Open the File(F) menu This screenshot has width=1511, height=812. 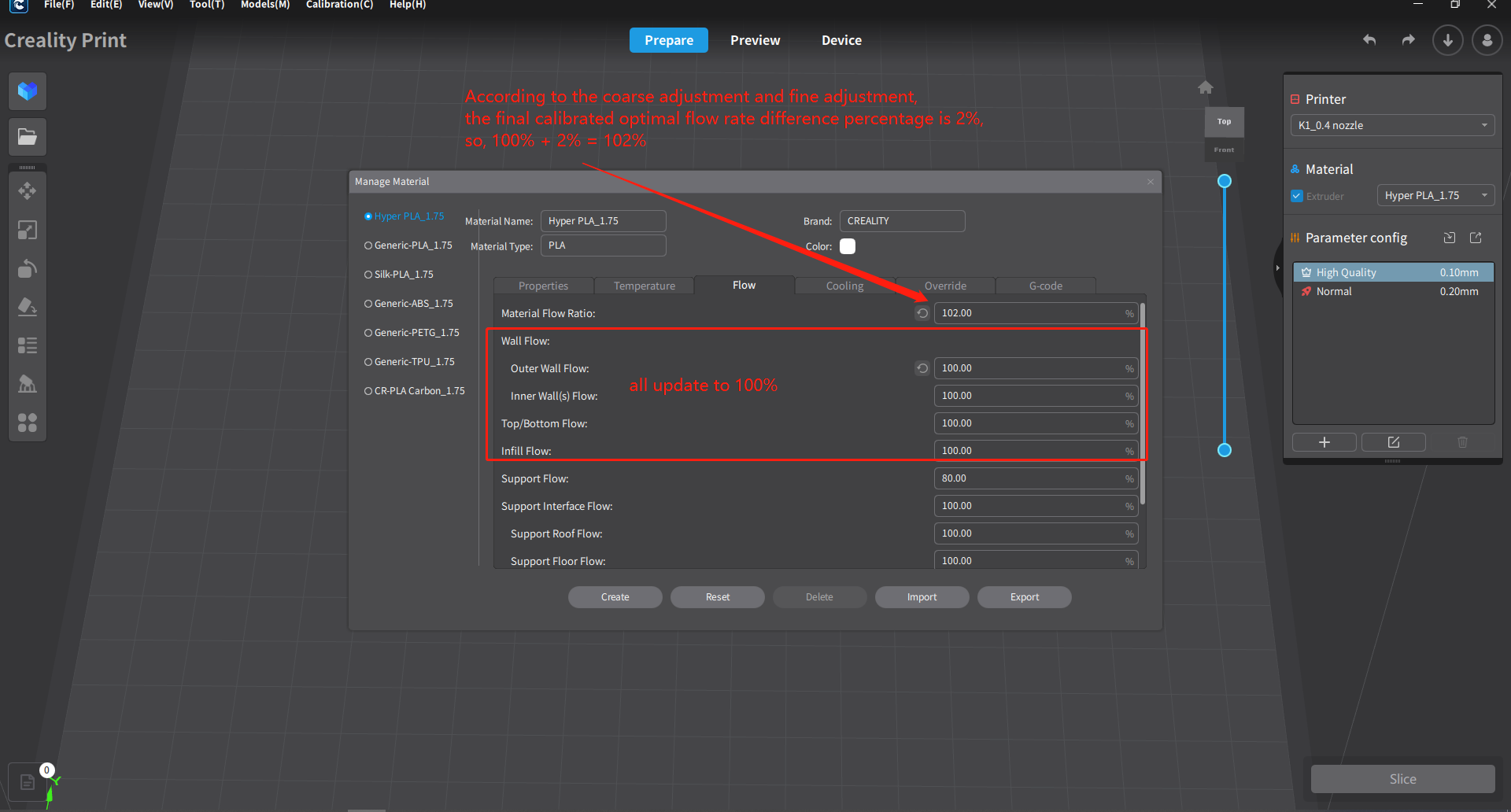point(59,5)
